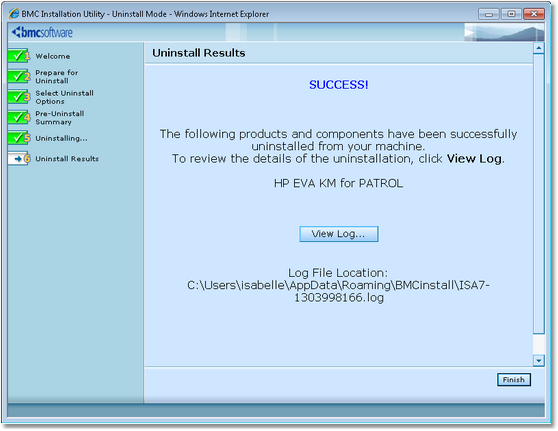558x431 pixels.
Task: Minimize the BMC Installation Utility window
Action: (x=489, y=14)
